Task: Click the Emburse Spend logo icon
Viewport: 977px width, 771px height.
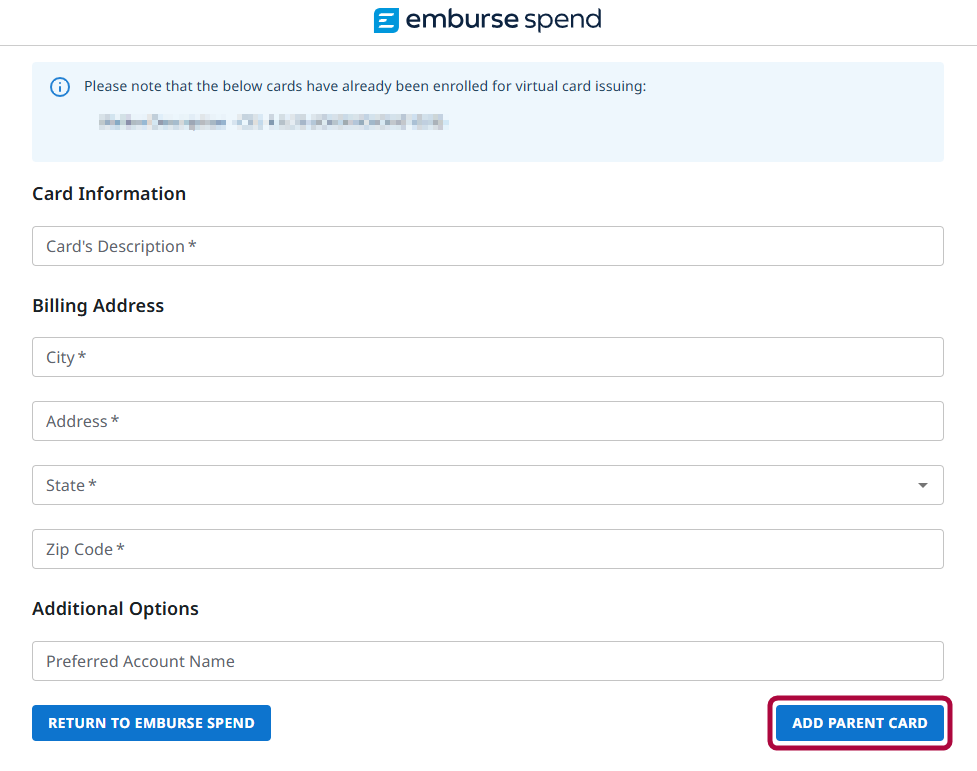Action: pyautogui.click(x=386, y=19)
